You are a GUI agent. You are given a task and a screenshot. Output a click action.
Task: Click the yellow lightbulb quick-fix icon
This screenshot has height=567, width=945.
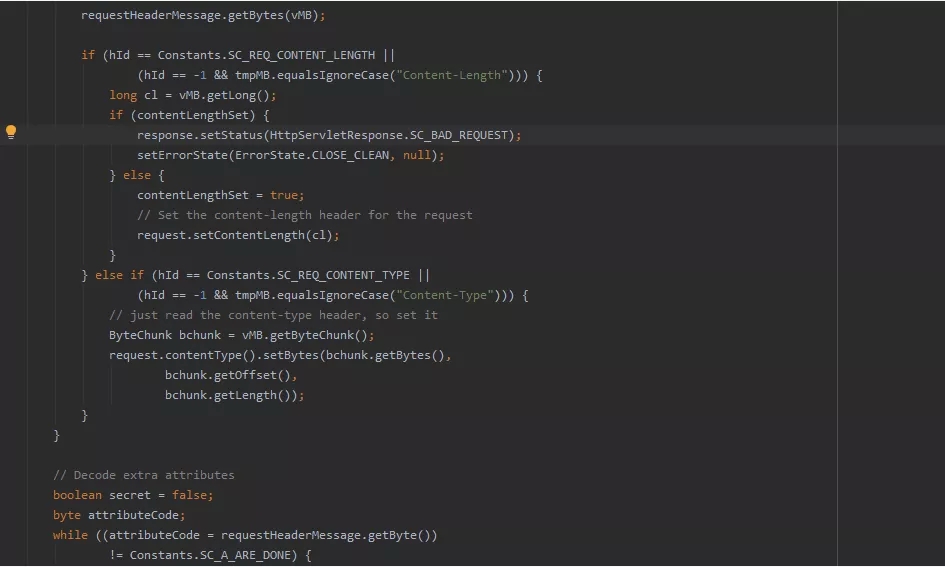click(11, 132)
